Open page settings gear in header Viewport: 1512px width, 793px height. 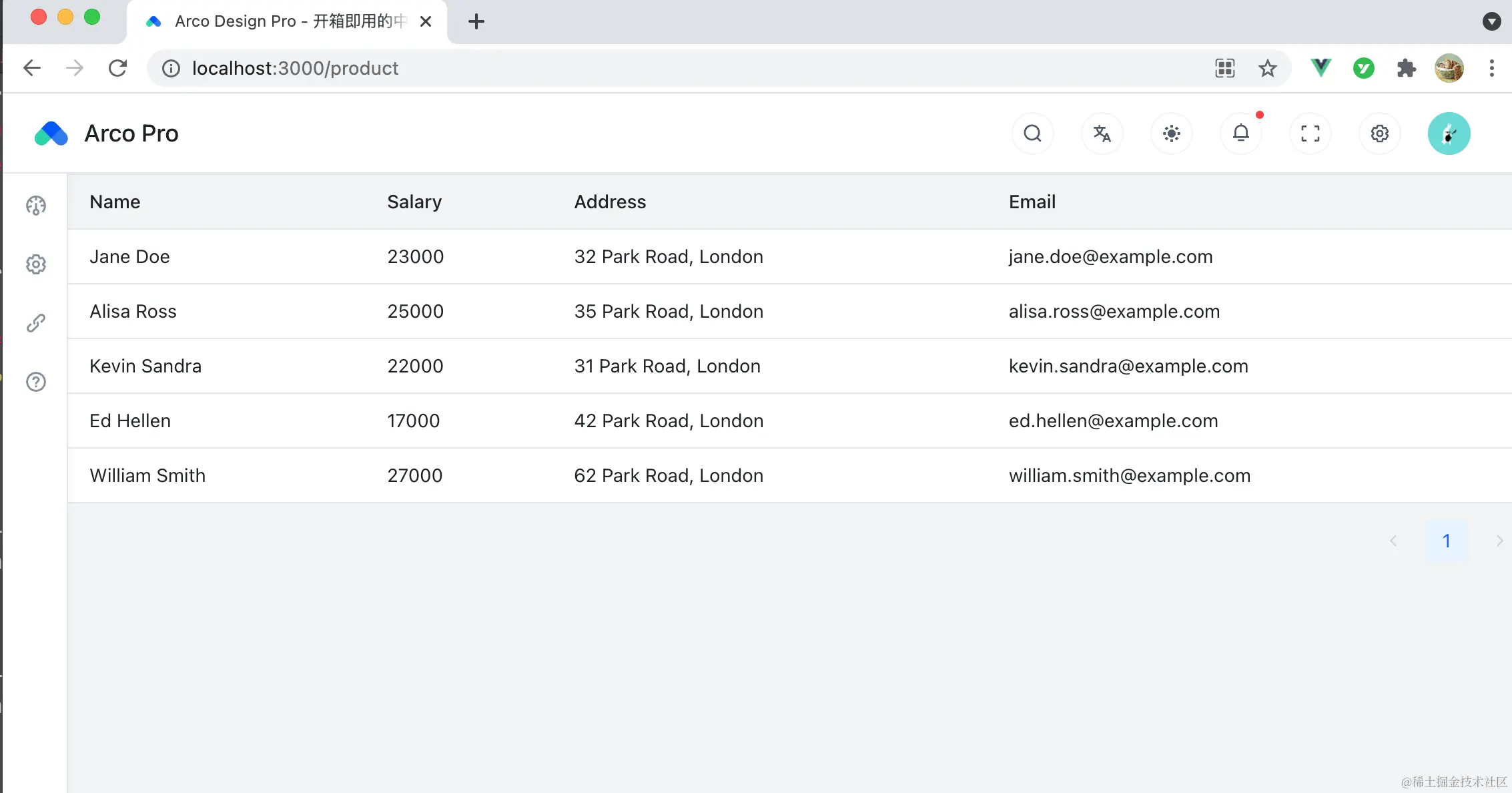tap(1379, 134)
